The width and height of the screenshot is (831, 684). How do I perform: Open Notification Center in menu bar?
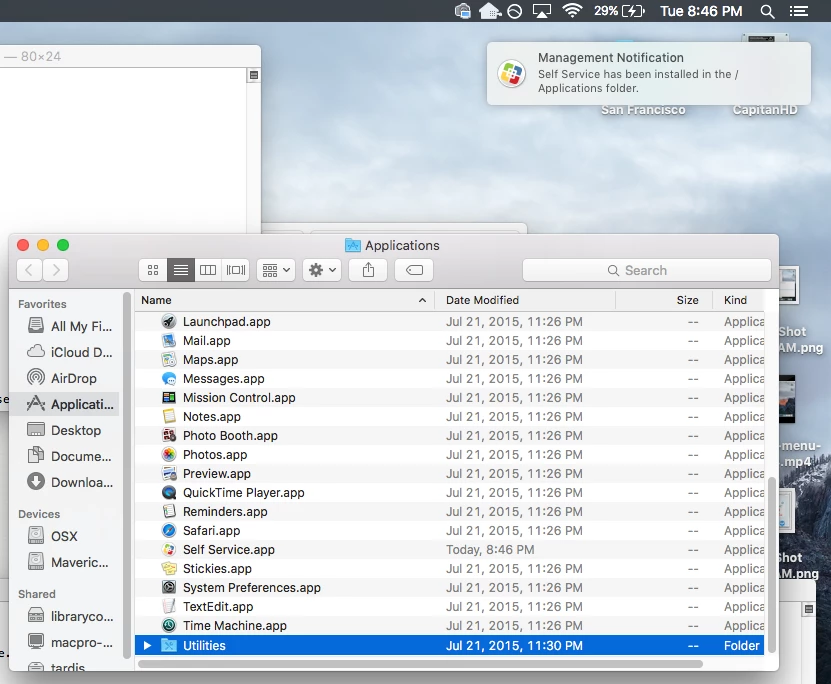[x=799, y=11]
